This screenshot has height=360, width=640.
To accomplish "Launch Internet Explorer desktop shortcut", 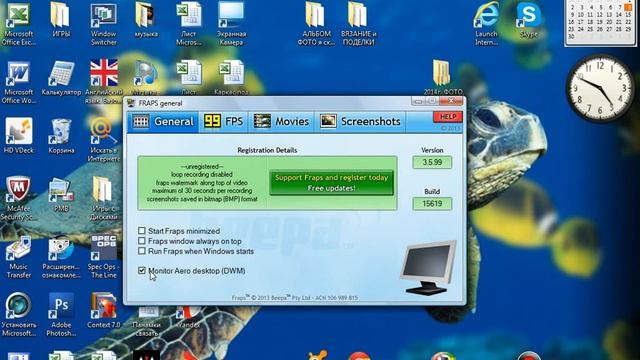I will [486, 24].
